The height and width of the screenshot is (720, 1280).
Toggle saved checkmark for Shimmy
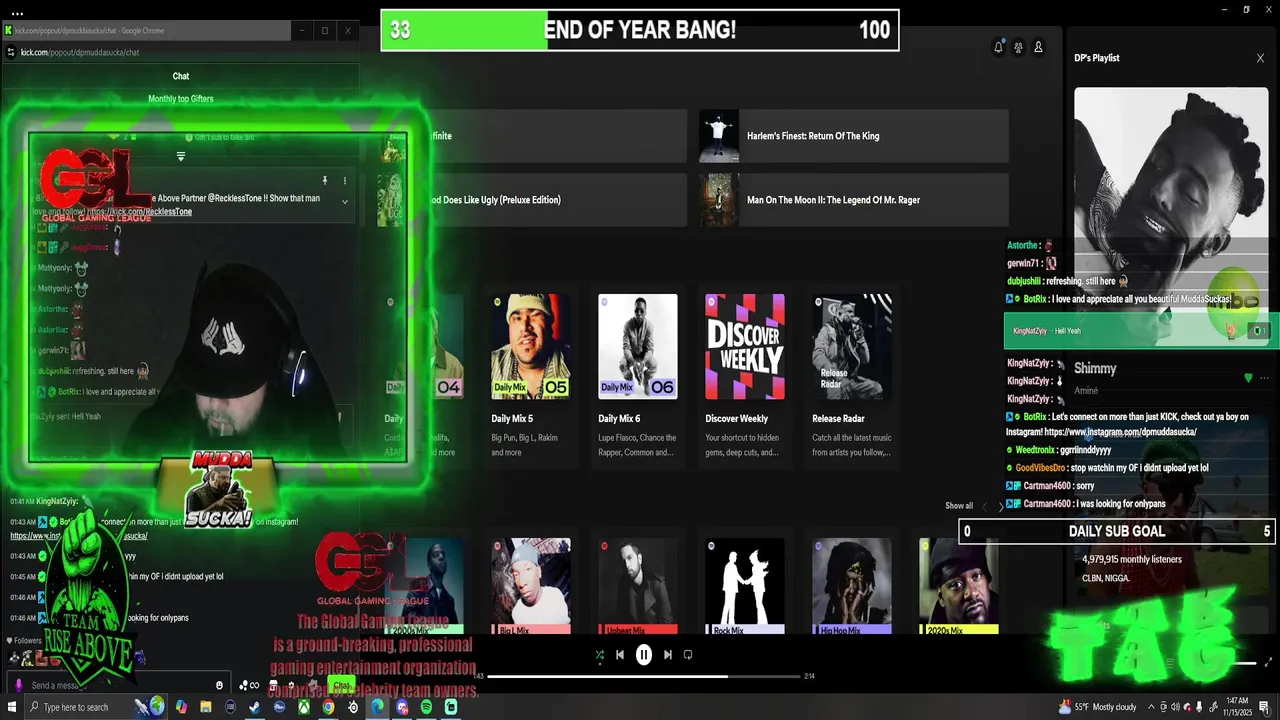point(1248,378)
